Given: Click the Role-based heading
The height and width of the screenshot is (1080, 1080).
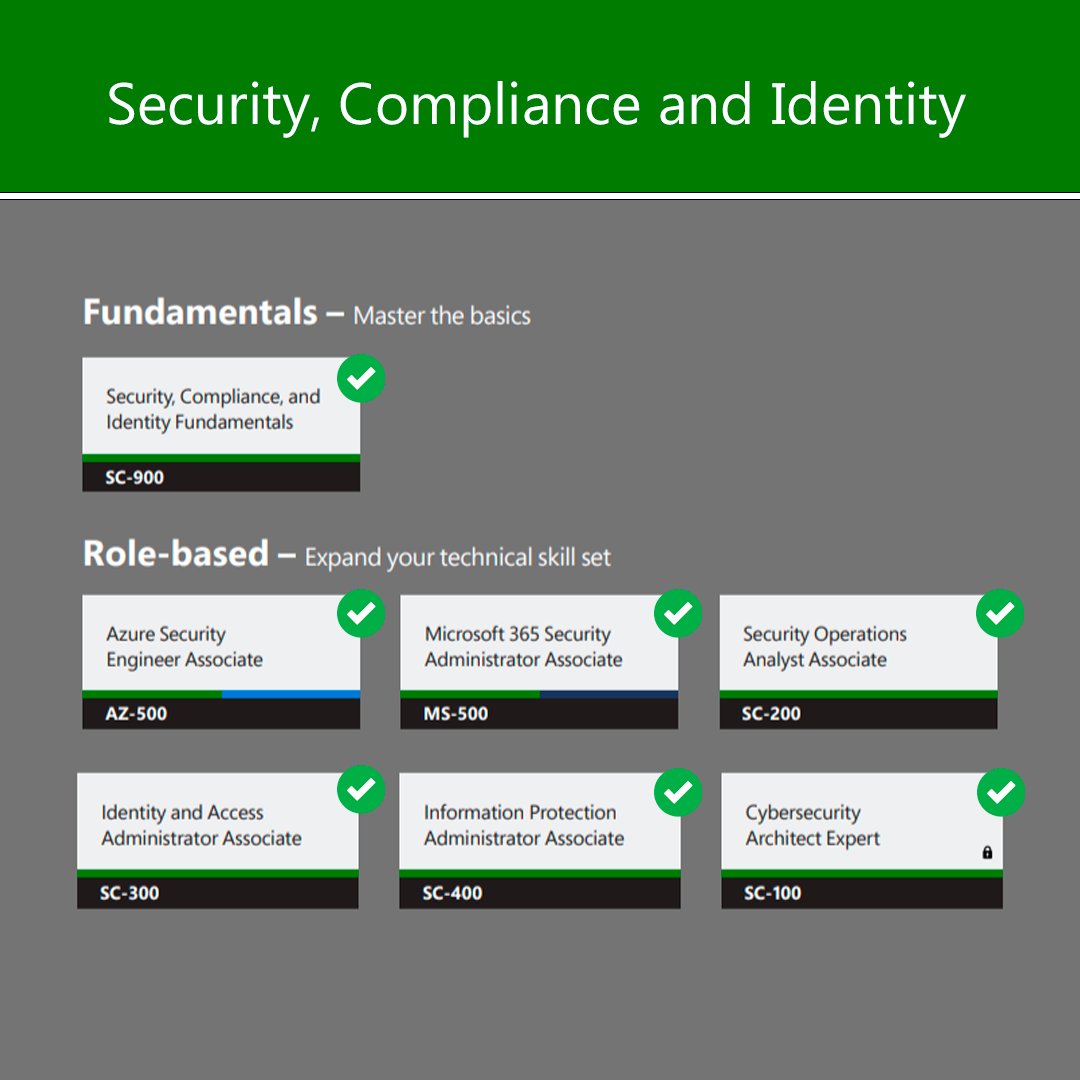Looking at the screenshot, I should 176,553.
